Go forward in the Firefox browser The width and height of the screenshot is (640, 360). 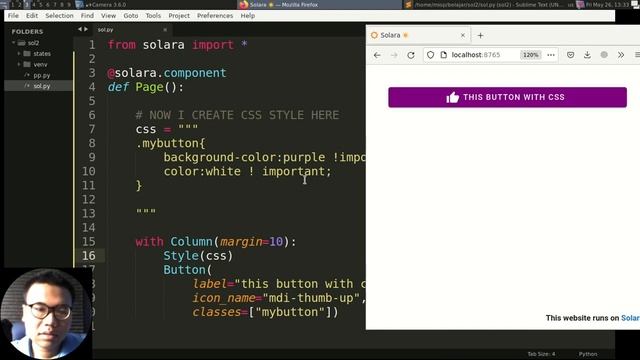(394, 55)
